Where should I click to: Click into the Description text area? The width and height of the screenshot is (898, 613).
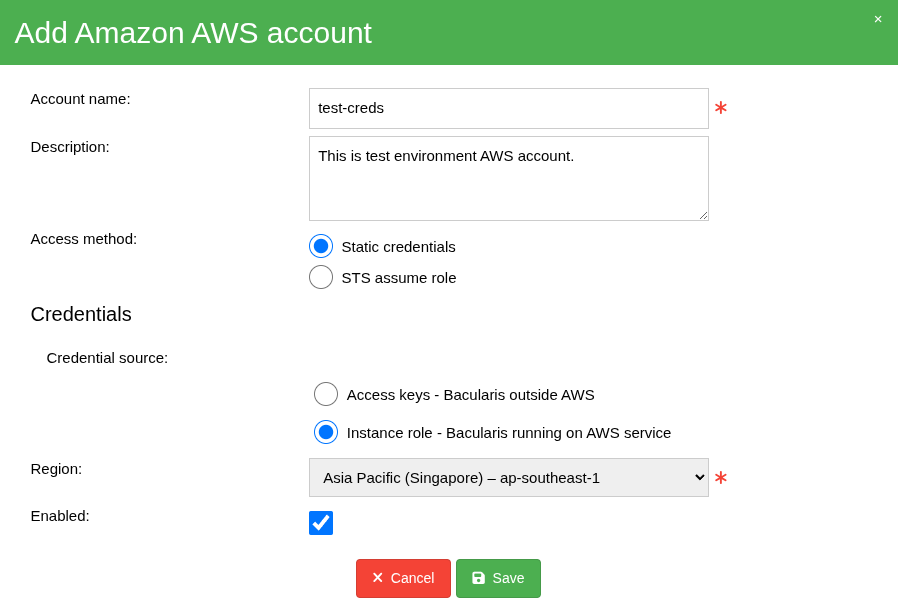509,178
